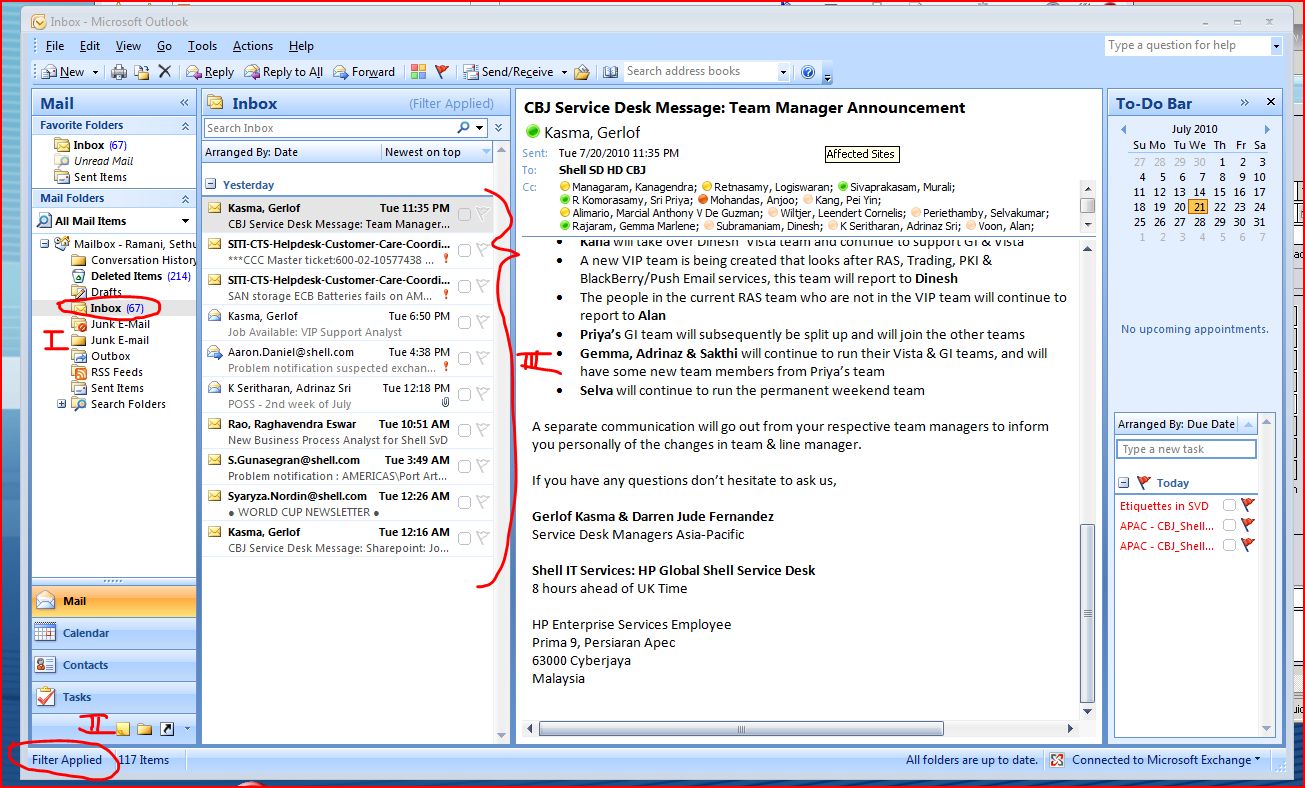The width and height of the screenshot is (1305, 788).
Task: Click the magnifier icon in the Search Inbox box
Action: point(463,128)
